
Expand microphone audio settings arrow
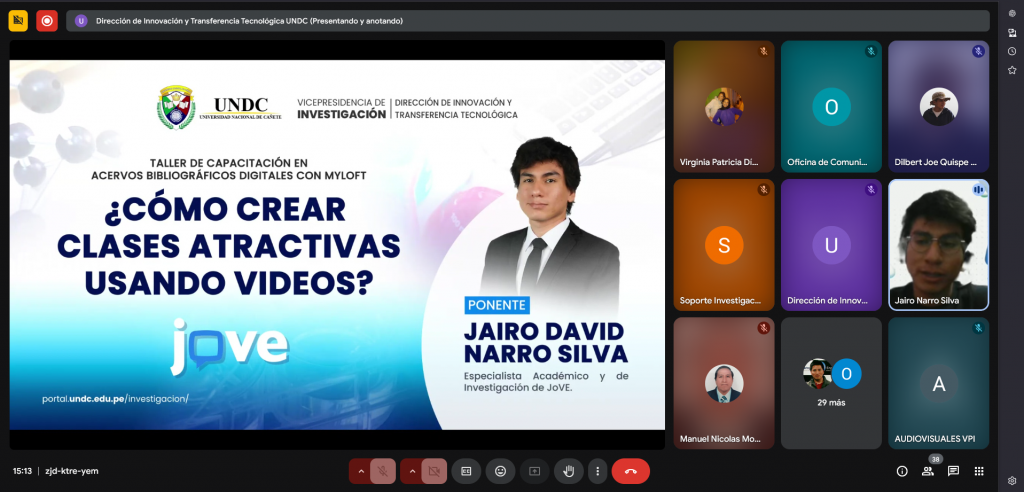pos(360,471)
